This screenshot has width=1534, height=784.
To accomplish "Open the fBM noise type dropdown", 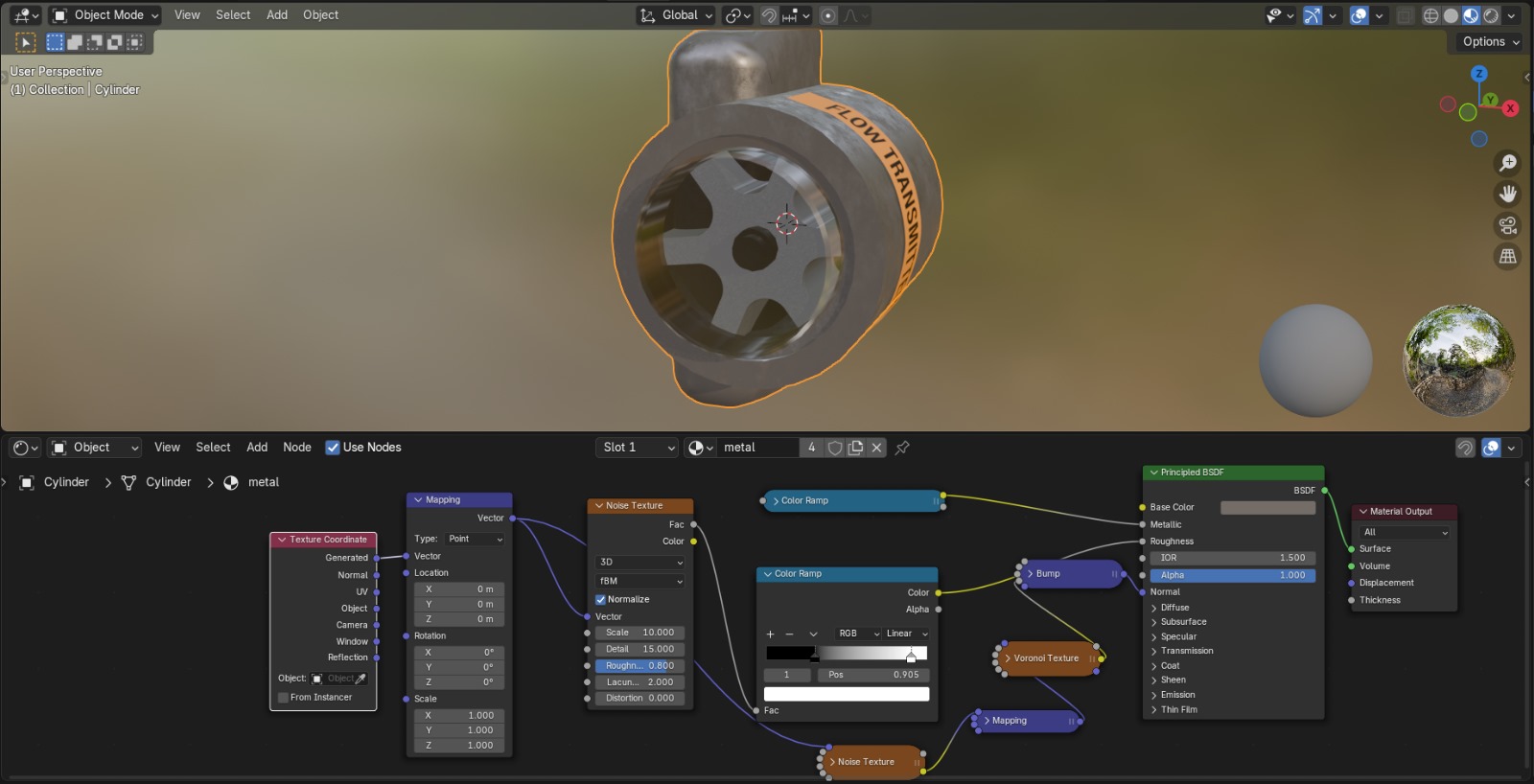I will tap(640, 581).
